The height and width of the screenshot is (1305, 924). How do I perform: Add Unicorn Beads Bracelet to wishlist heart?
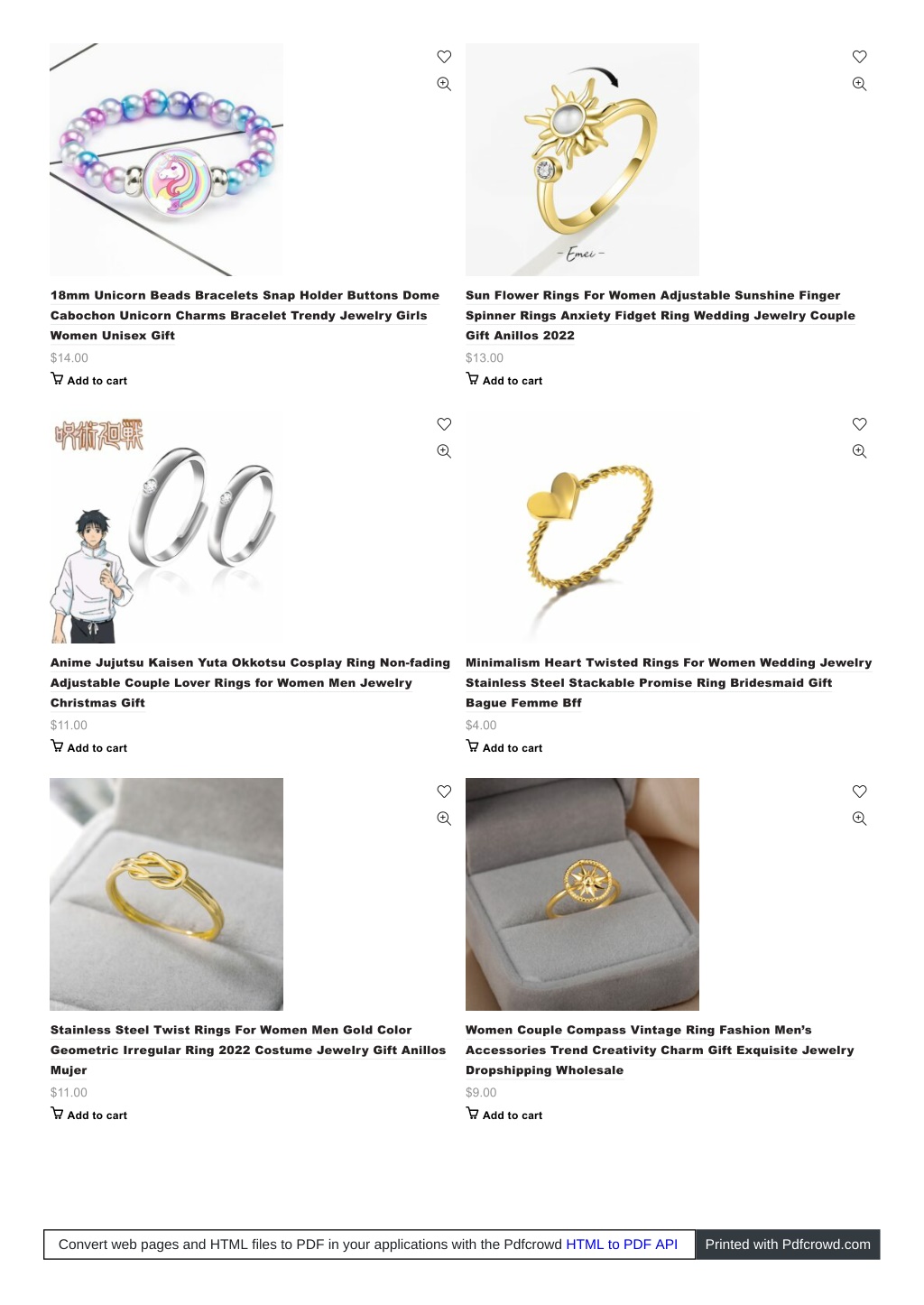(444, 57)
